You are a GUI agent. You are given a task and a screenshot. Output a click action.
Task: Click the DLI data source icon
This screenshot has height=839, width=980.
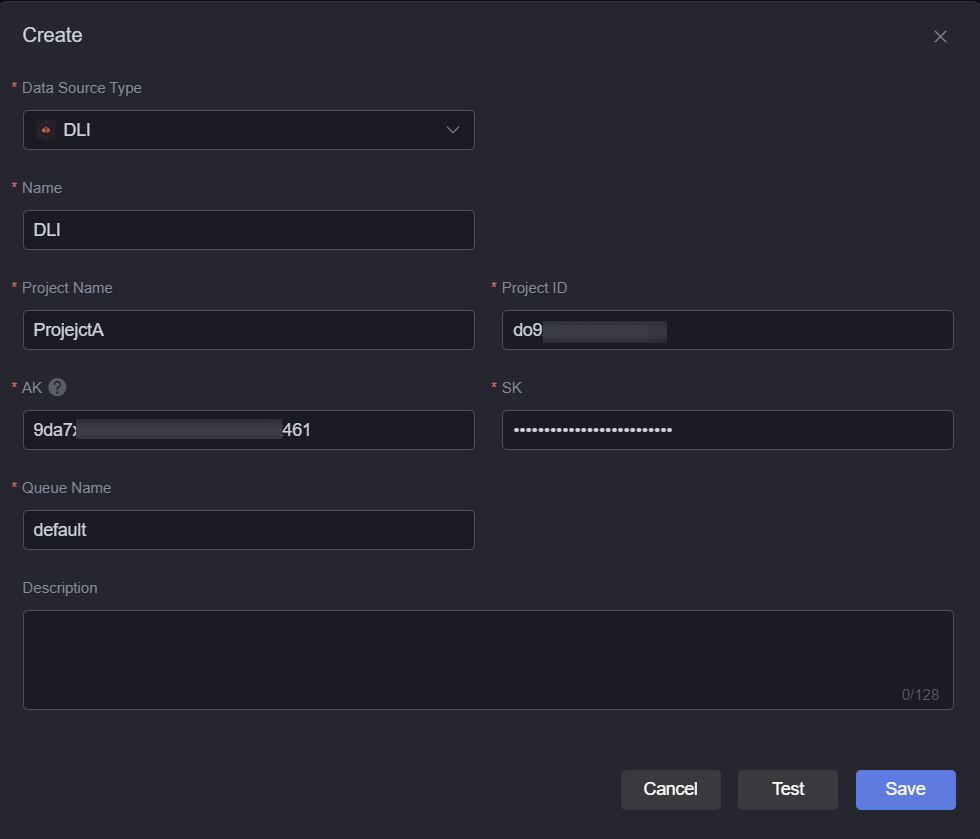(46, 130)
